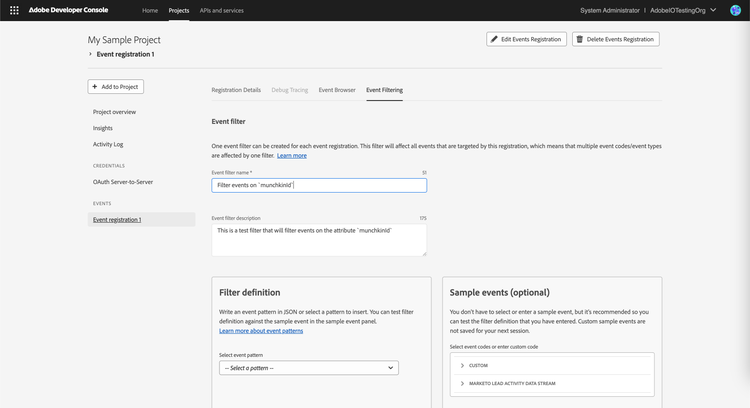The width and height of the screenshot is (750, 408).
Task: Open the Learn more link under Event filter
Action: click(x=292, y=156)
